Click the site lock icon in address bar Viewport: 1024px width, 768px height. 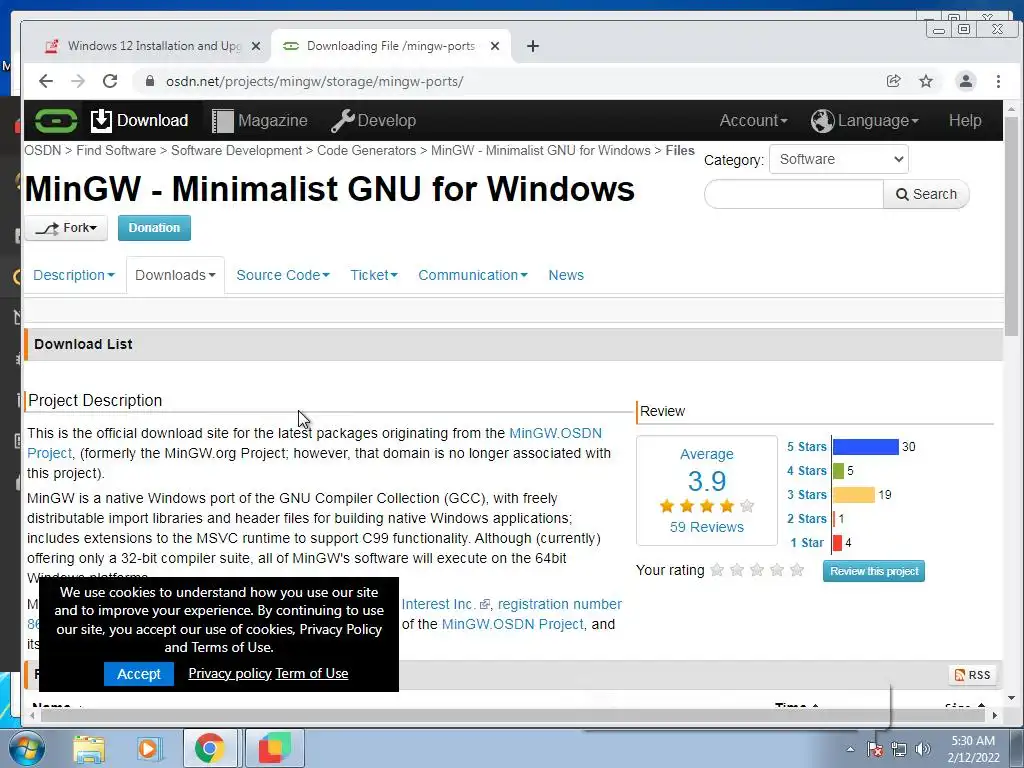(x=150, y=81)
